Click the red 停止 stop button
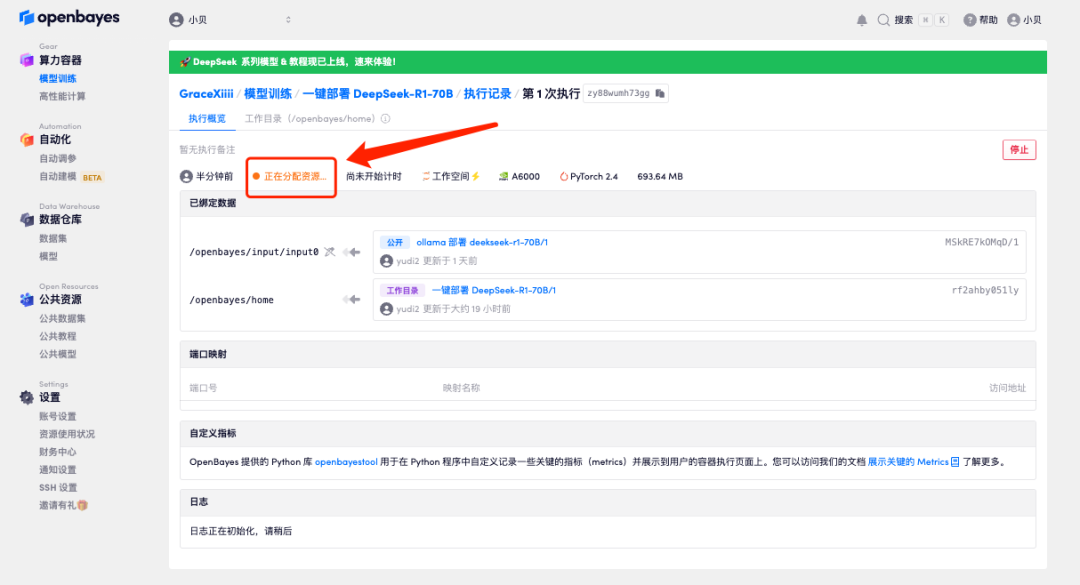Image resolution: width=1080 pixels, height=585 pixels. (1019, 150)
